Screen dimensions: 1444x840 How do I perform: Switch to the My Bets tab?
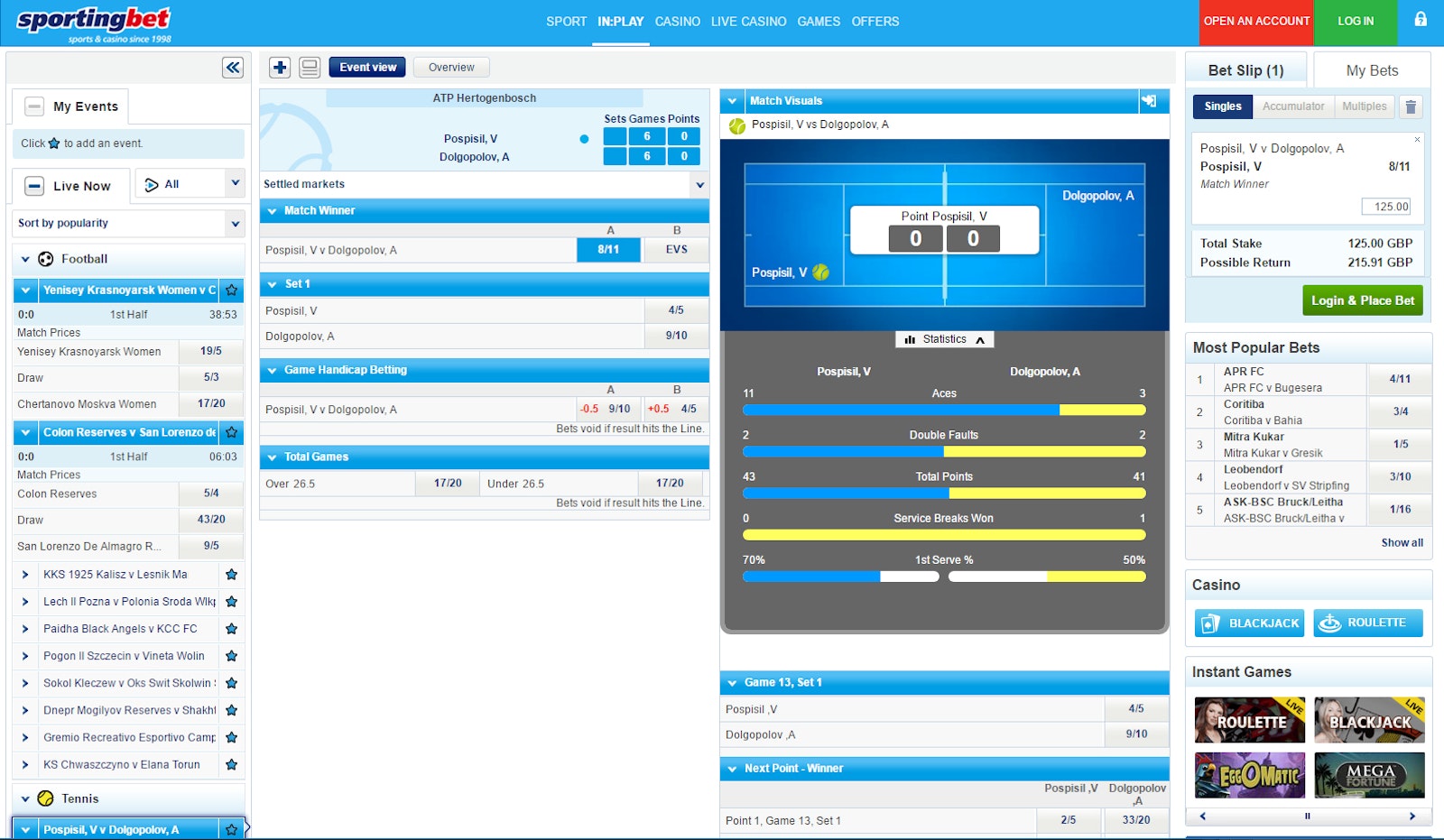coord(1372,70)
